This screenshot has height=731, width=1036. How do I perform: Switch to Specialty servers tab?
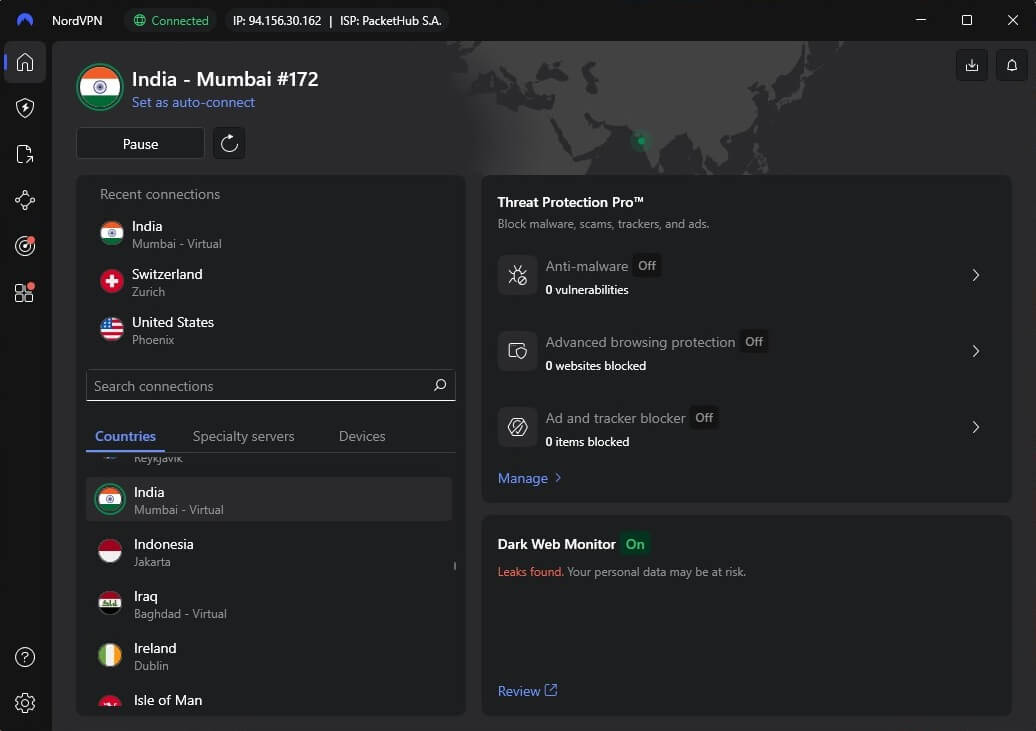(x=243, y=436)
